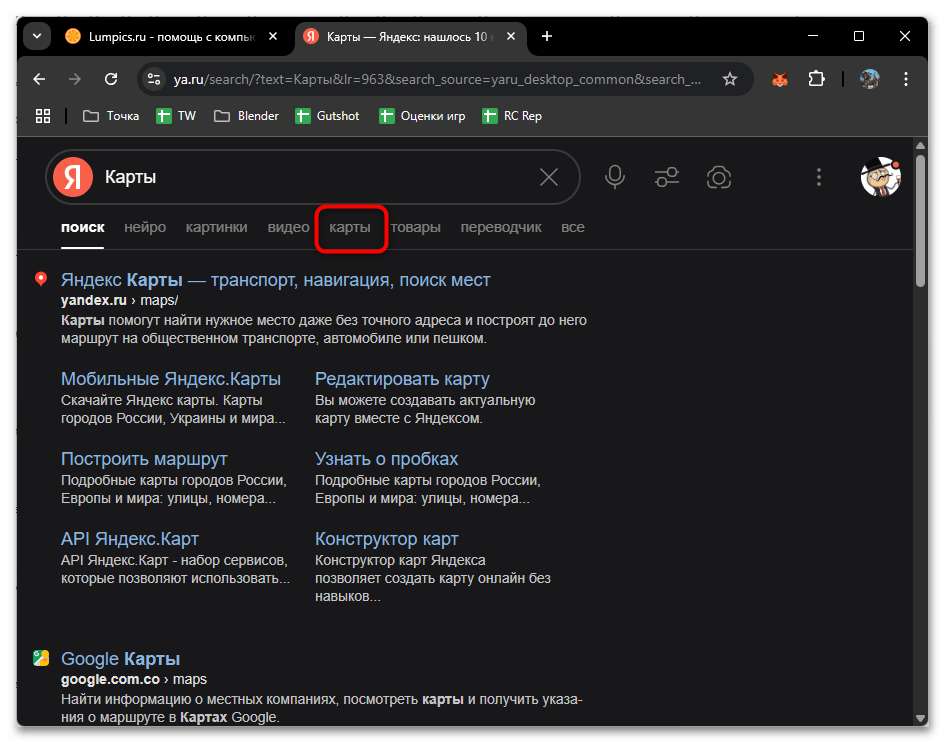The width and height of the screenshot is (945, 743).
Task: Open the browser extensions puzzle menu
Action: pos(816,79)
